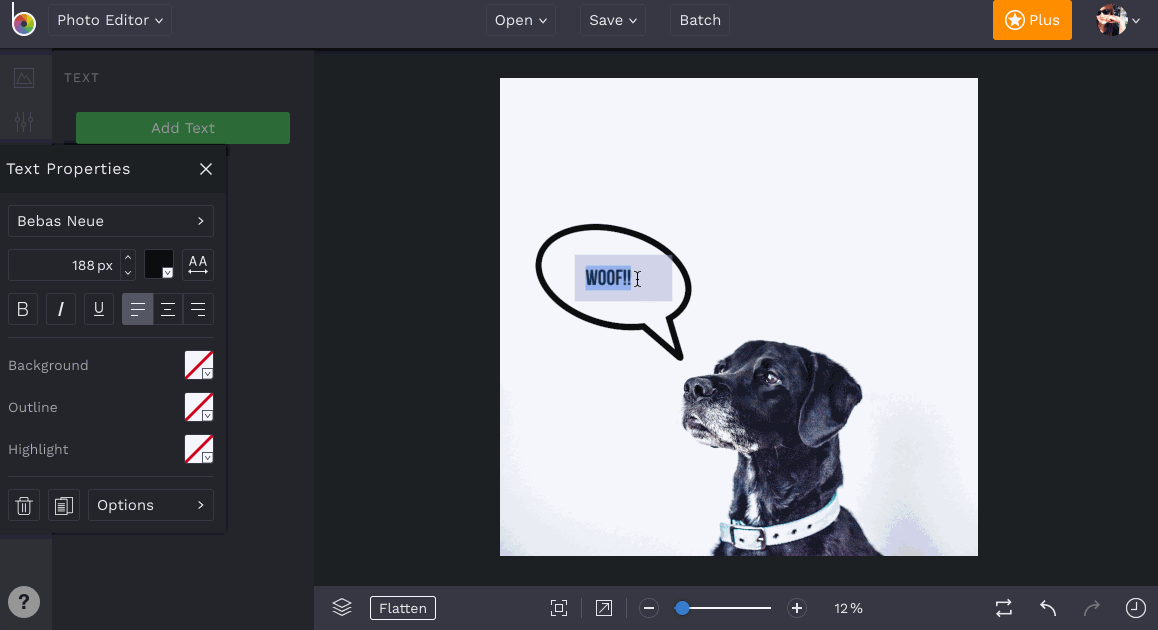Align text center

[x=168, y=309]
